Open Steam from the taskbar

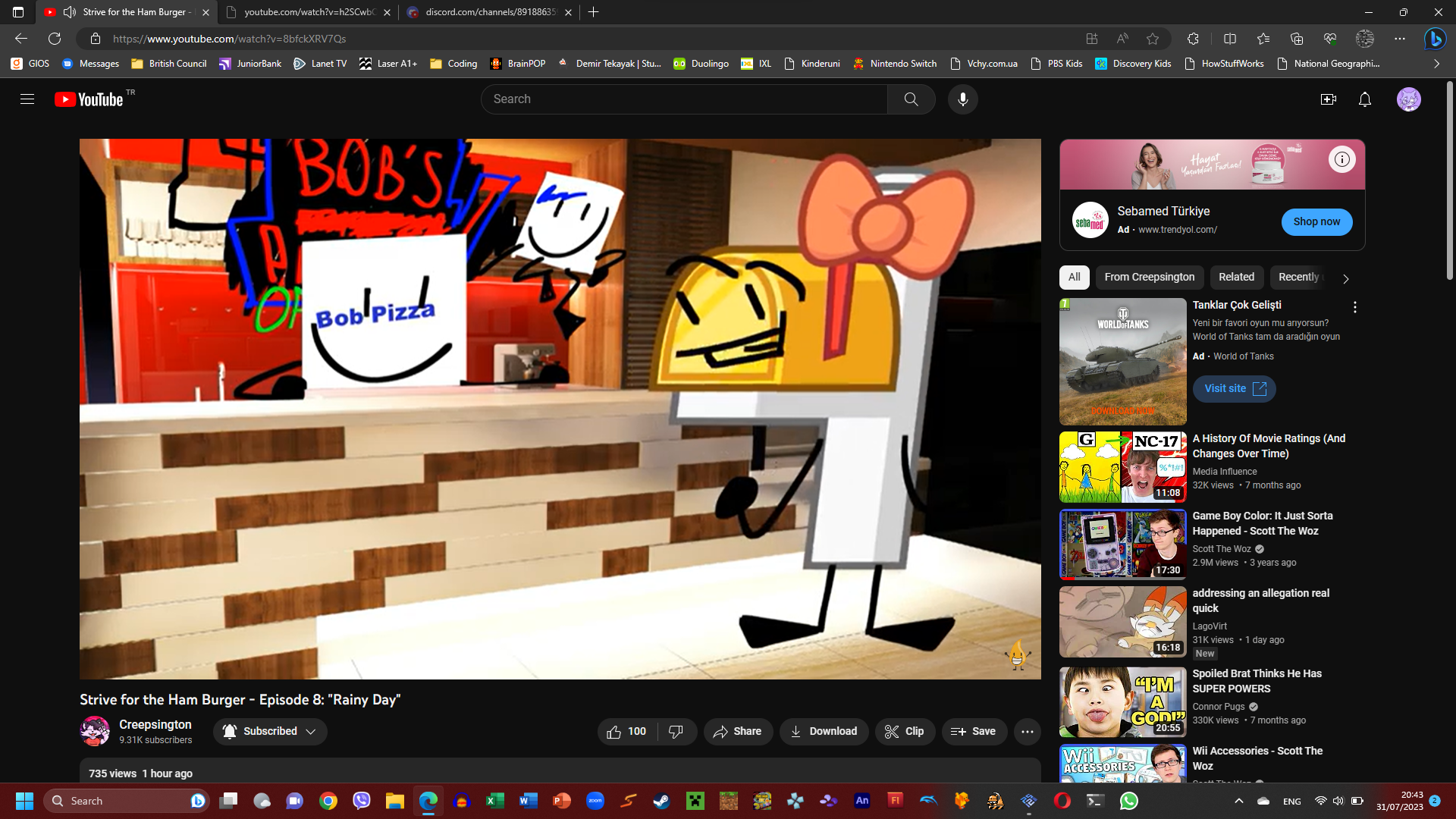tap(662, 801)
